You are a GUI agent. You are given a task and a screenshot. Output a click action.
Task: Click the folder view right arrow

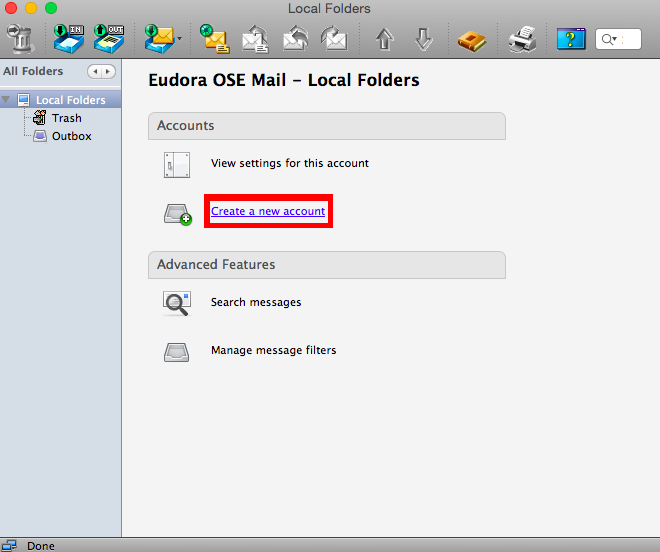108,72
